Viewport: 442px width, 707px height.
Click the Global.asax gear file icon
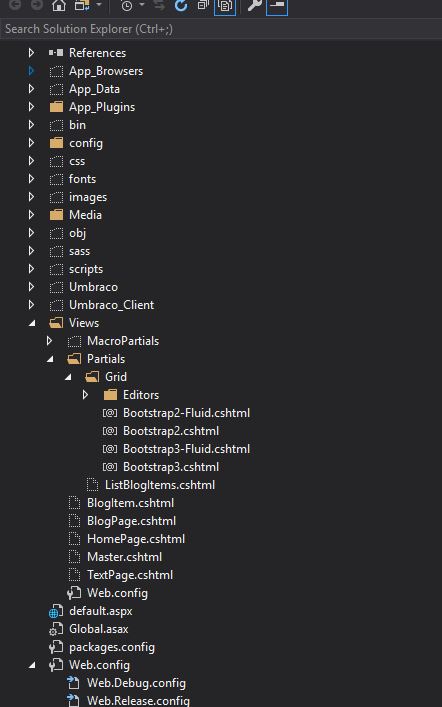[55, 629]
